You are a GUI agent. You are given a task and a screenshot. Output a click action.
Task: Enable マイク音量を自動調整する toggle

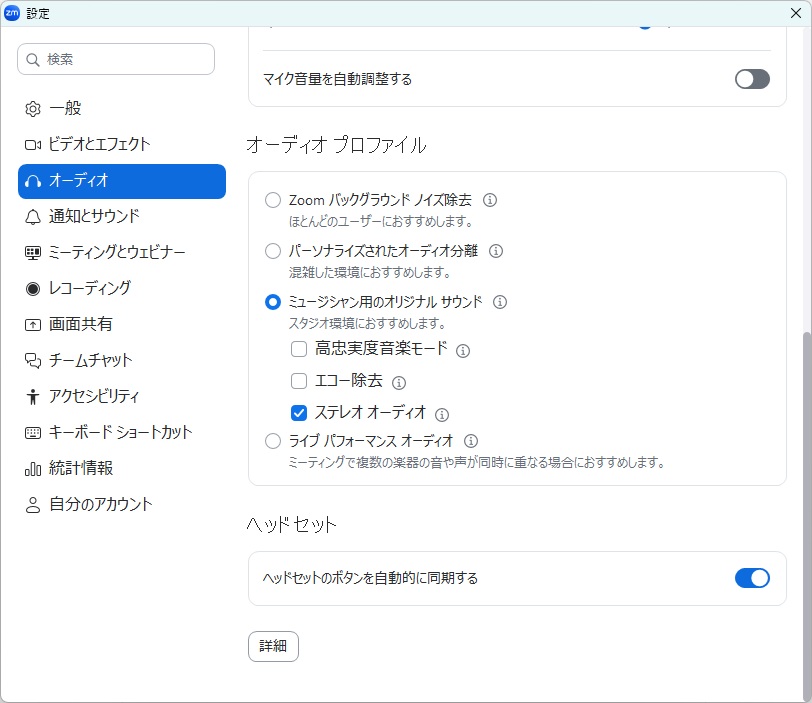pyautogui.click(x=752, y=79)
